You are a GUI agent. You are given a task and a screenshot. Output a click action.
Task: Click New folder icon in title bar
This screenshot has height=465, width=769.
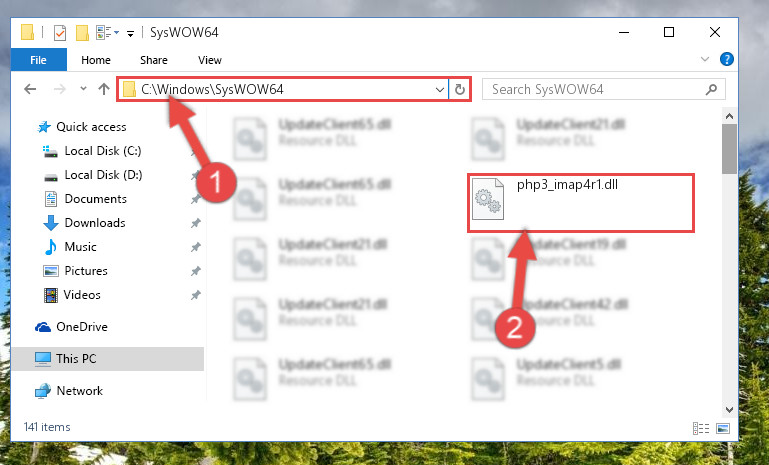coord(82,33)
